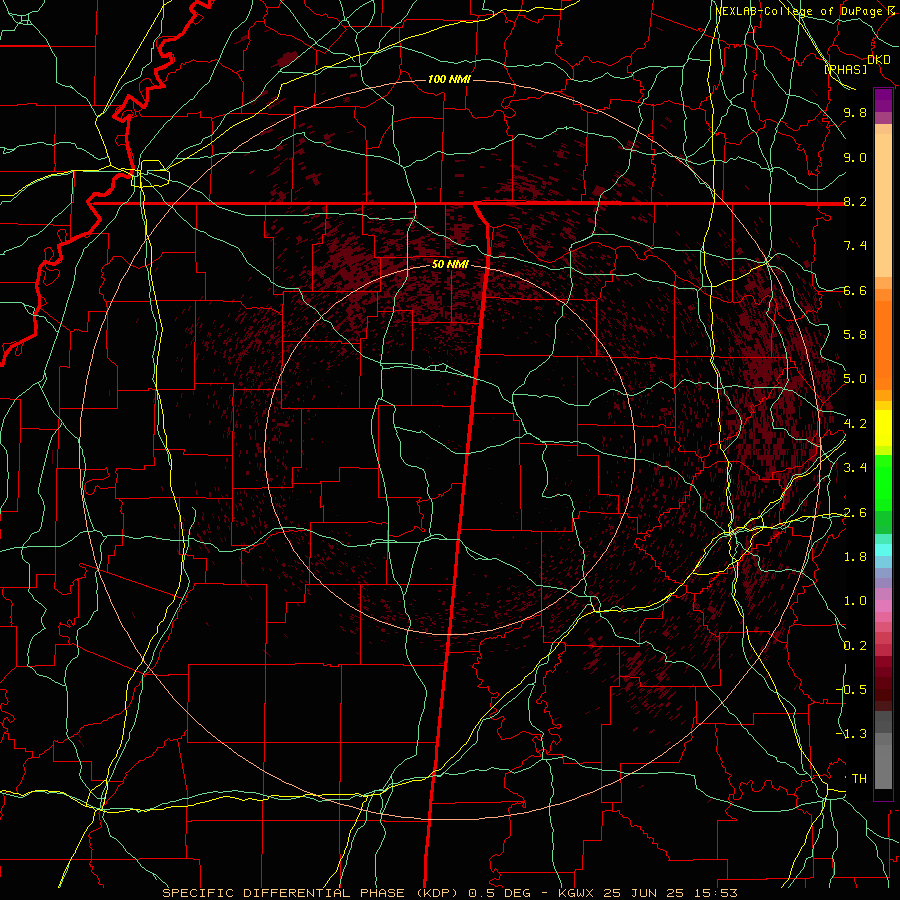Click the 6.6 value on the color scale
The width and height of the screenshot is (900, 900).
click(x=855, y=290)
